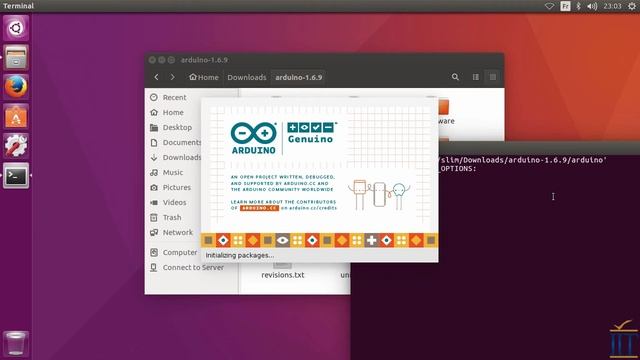The image size is (640, 360).
Task: Open Files manager from the dock
Action: (x=16, y=58)
